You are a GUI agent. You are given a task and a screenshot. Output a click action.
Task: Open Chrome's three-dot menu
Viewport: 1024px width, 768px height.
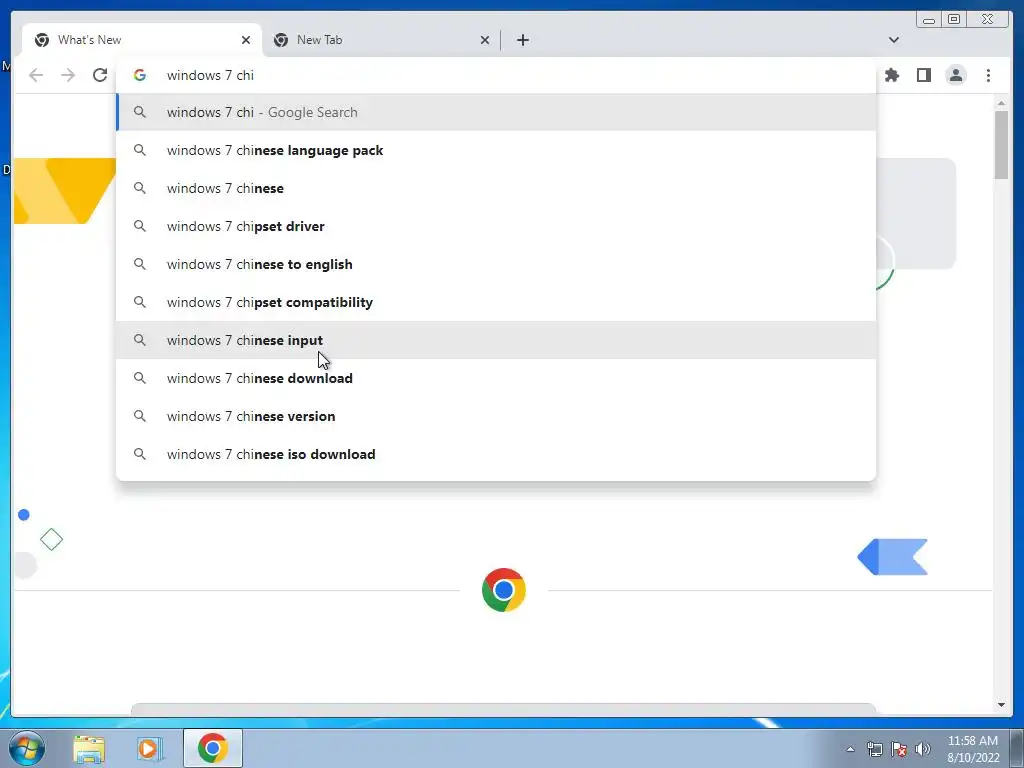[988, 75]
